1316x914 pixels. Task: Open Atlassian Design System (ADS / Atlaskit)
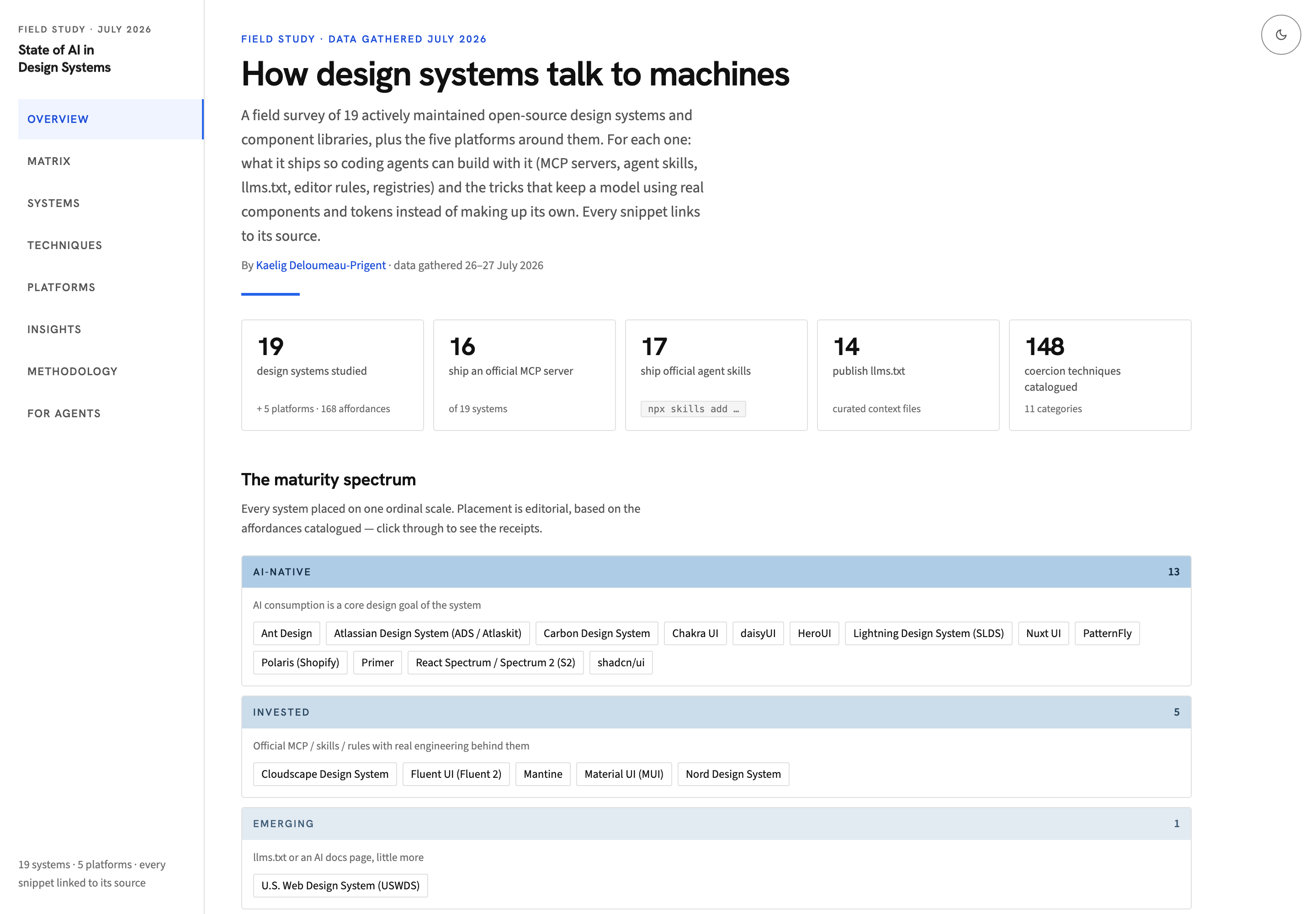click(428, 633)
